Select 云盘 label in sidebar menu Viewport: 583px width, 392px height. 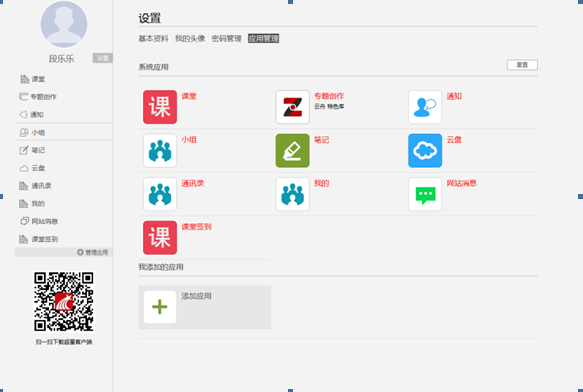coord(38,168)
